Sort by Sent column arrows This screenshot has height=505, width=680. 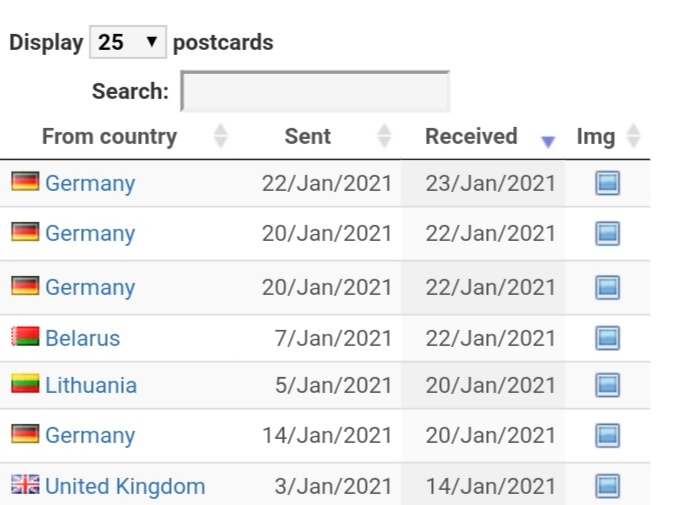pos(384,136)
